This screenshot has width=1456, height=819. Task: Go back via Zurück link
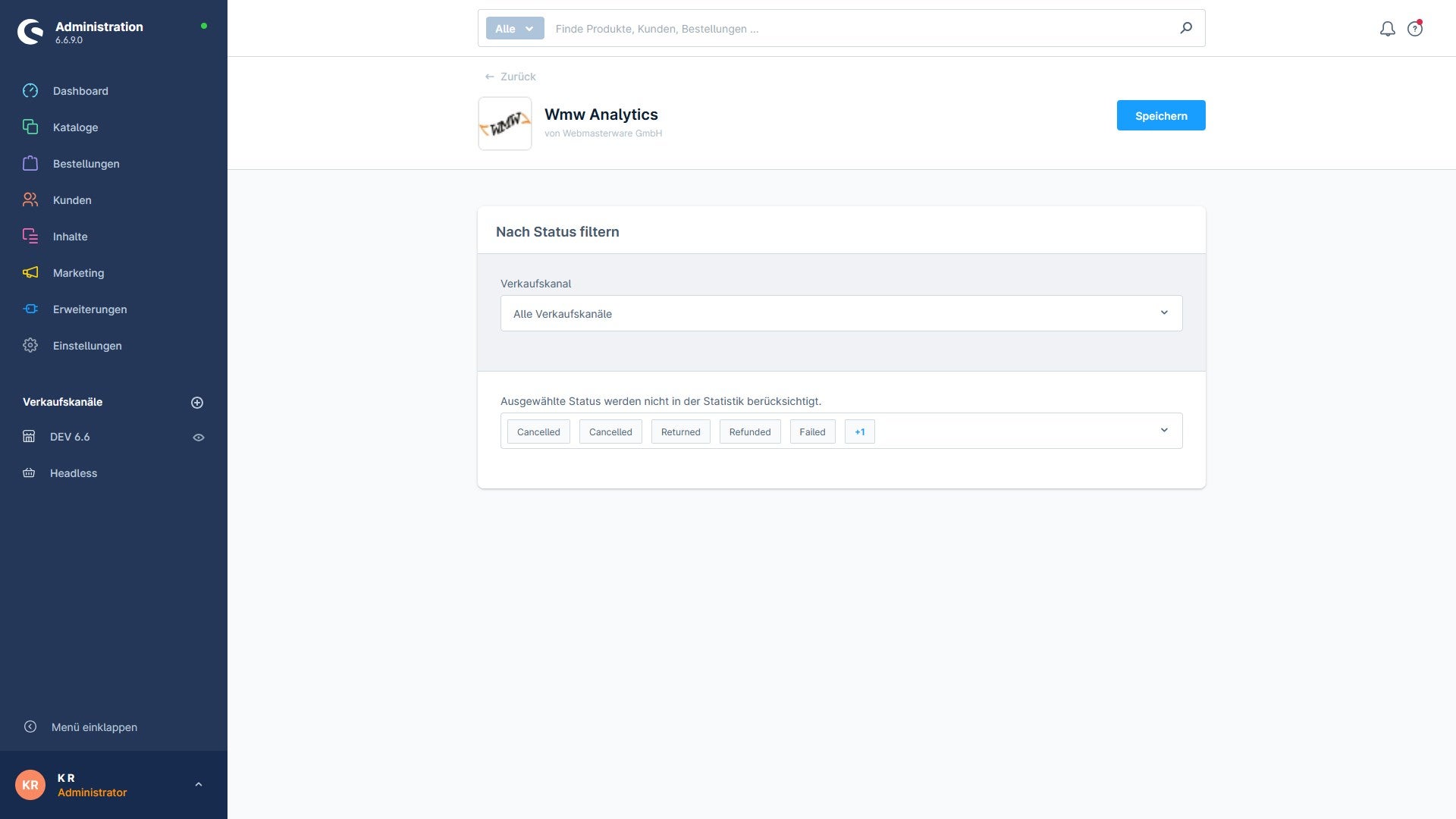click(x=510, y=77)
